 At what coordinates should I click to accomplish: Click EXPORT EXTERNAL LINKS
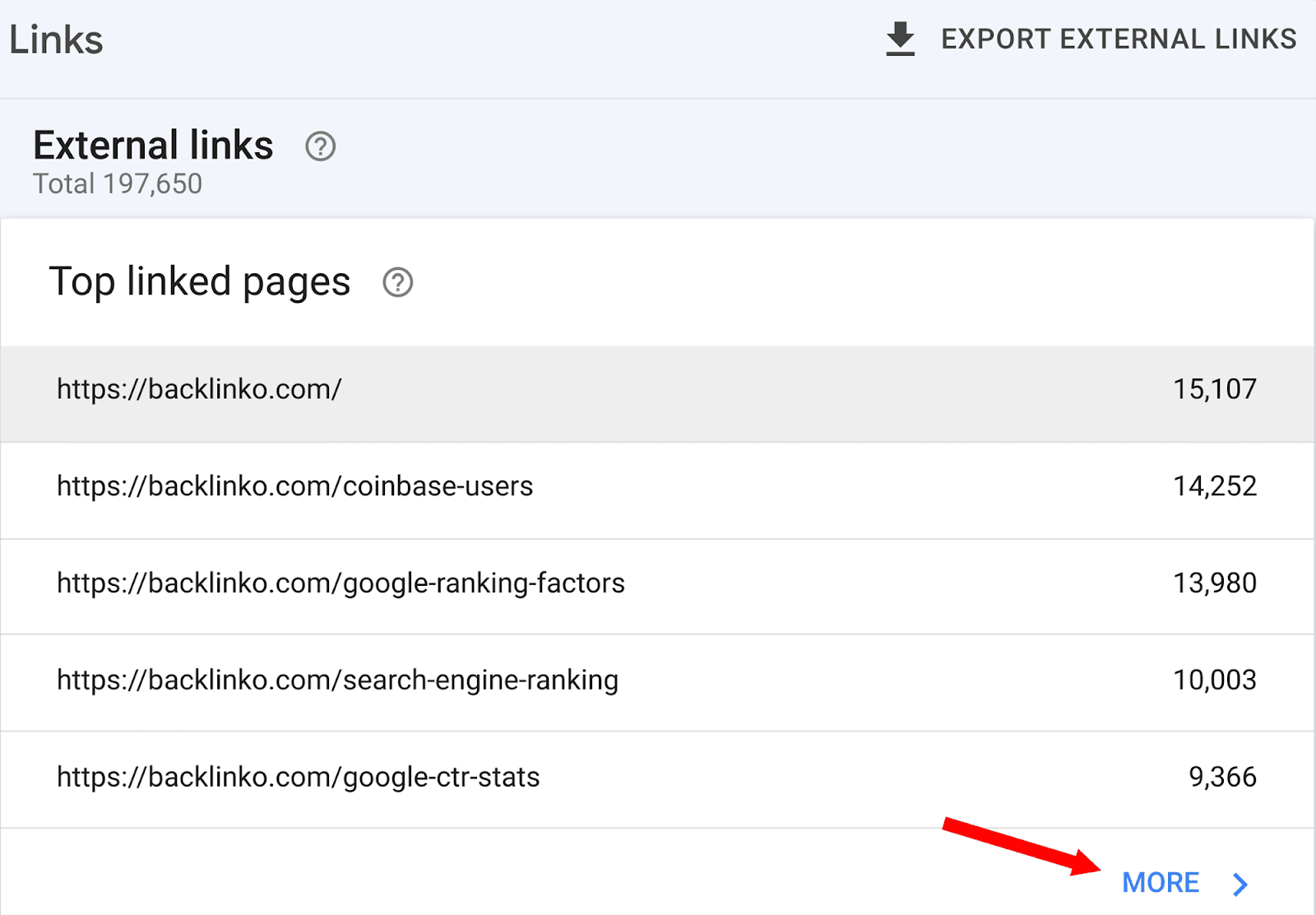(x=1119, y=38)
